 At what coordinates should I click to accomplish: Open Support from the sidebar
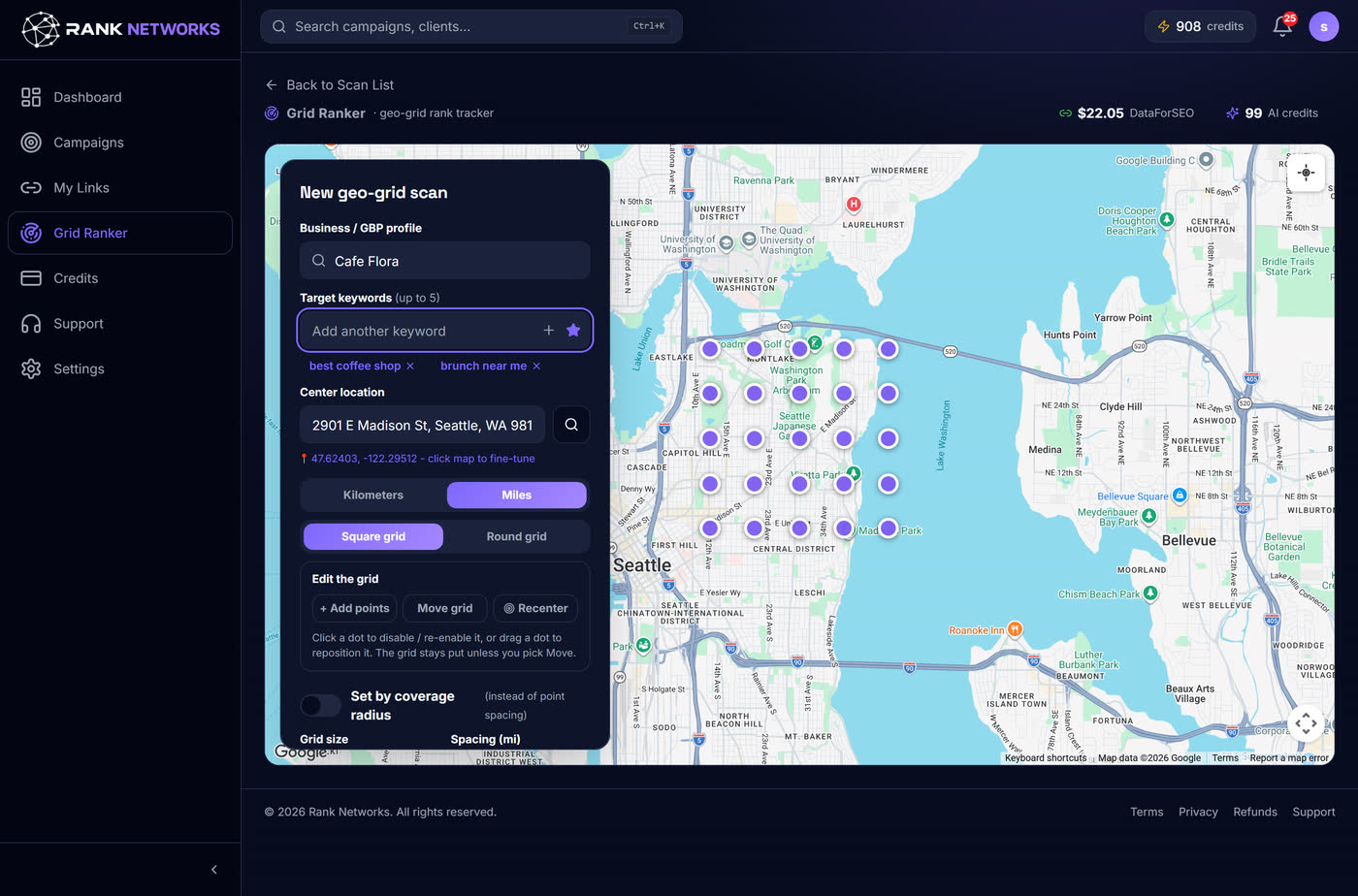tap(120, 324)
